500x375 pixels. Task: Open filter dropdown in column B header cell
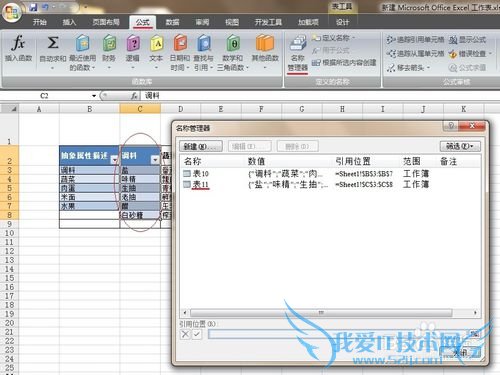pyautogui.click(x=114, y=160)
